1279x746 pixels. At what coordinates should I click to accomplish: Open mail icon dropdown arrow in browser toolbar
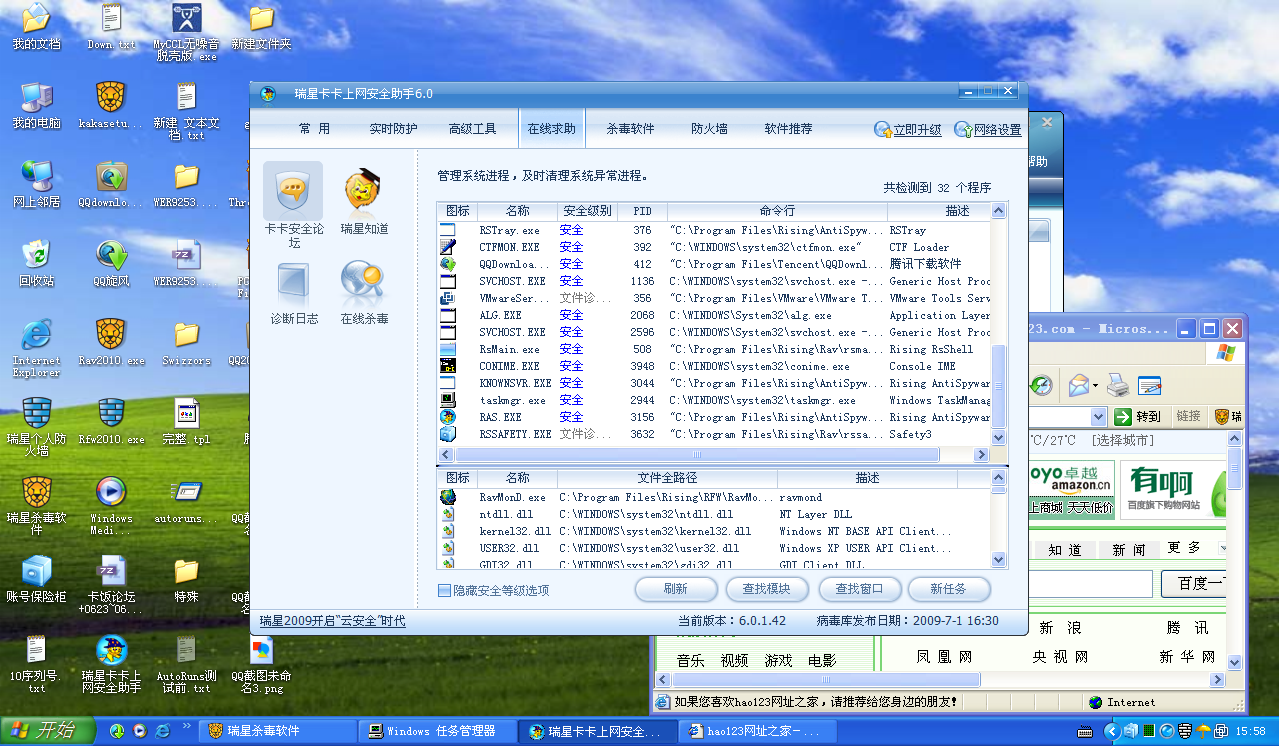point(1096,385)
